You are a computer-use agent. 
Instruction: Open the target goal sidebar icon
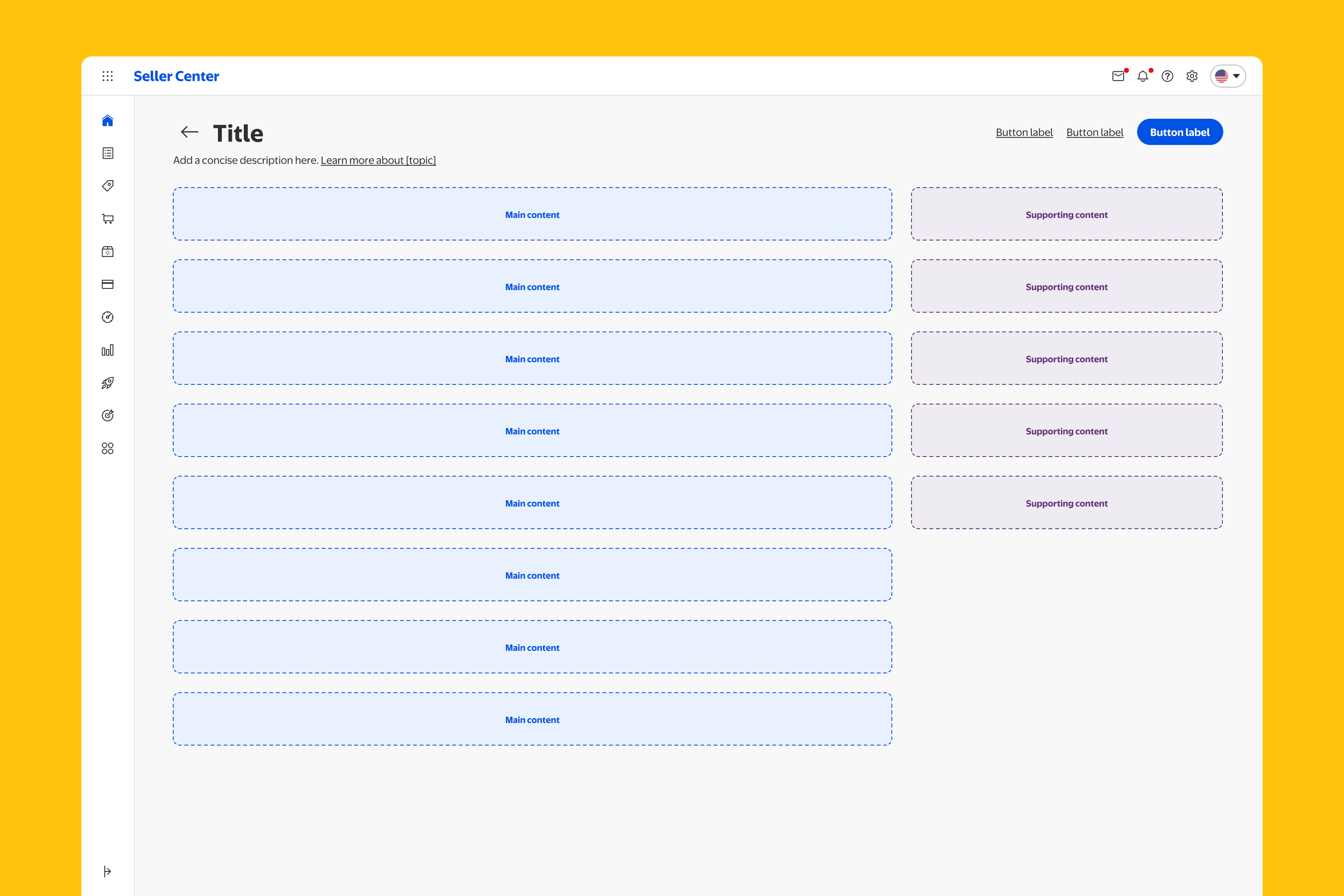point(108,416)
